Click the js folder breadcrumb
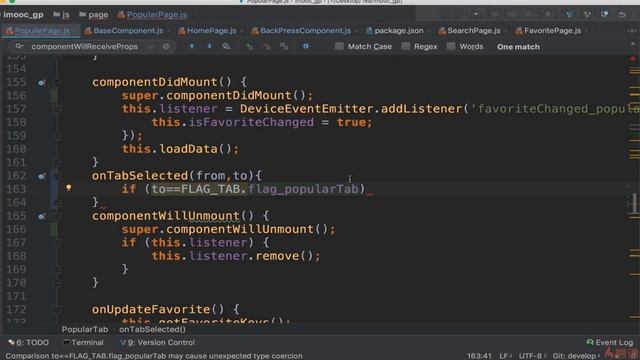The image size is (640, 360). pos(62,15)
